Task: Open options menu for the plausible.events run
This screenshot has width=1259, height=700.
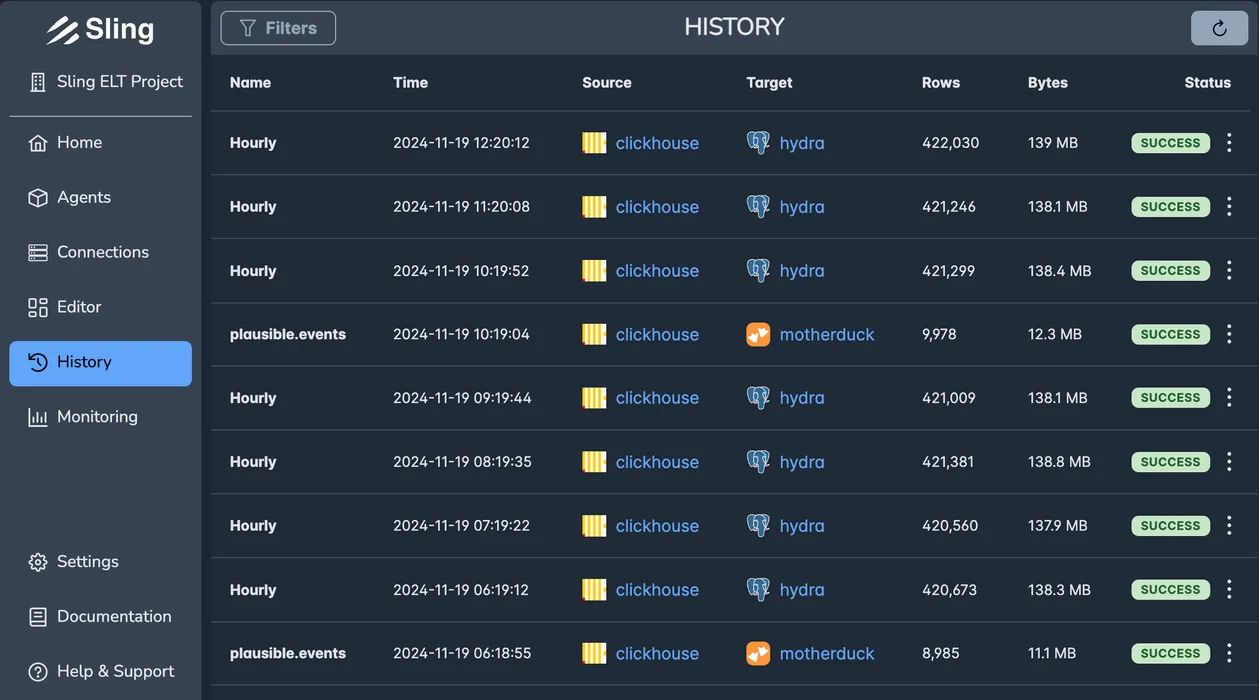Action: [1229, 334]
